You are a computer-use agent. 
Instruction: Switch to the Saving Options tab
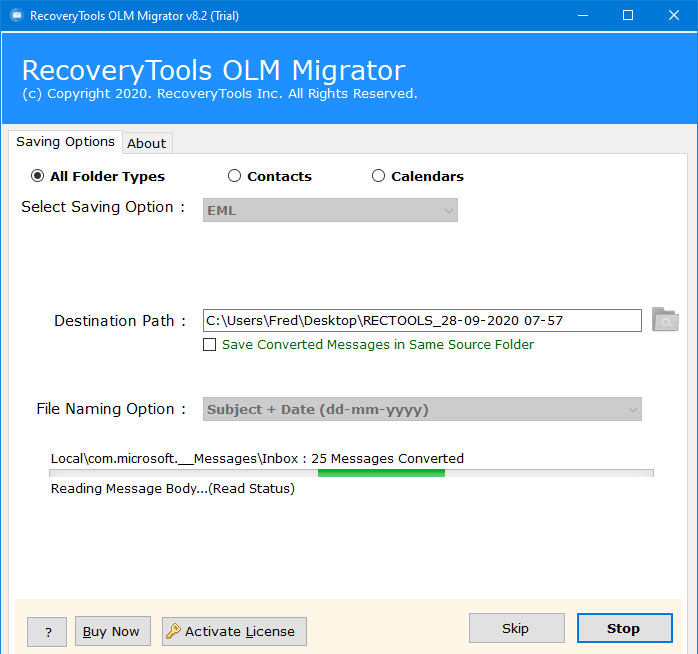coord(65,142)
